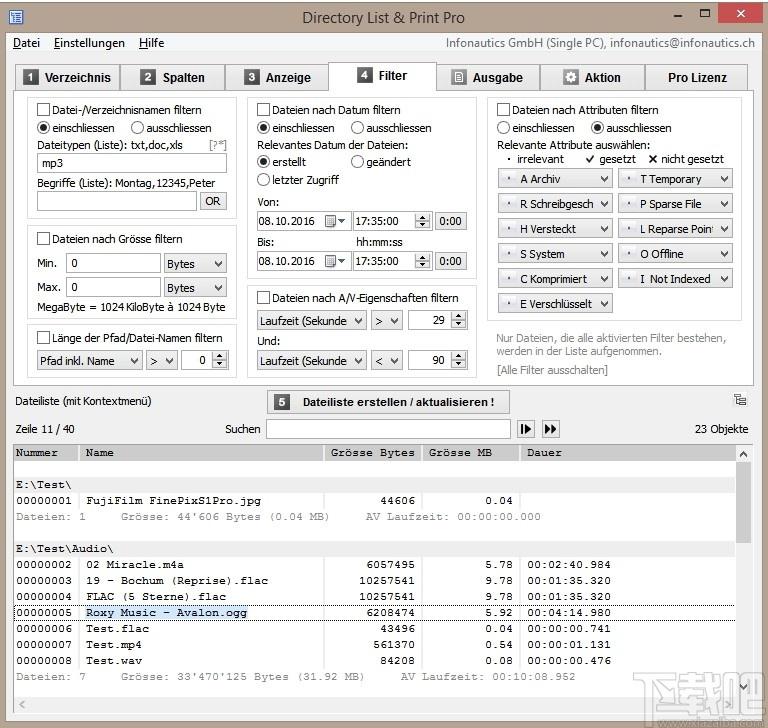This screenshot has width=768, height=728.
Task: Open the Hilfe menu
Action: coord(151,43)
